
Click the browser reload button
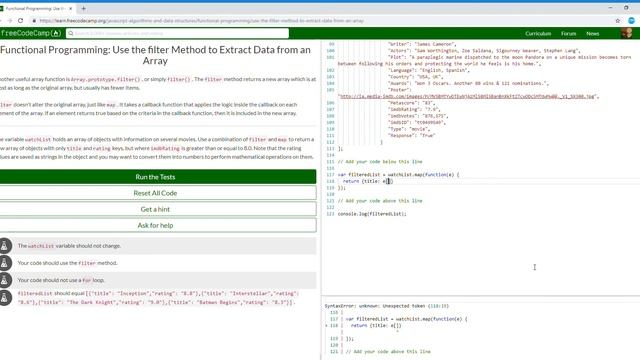tap(20, 20)
